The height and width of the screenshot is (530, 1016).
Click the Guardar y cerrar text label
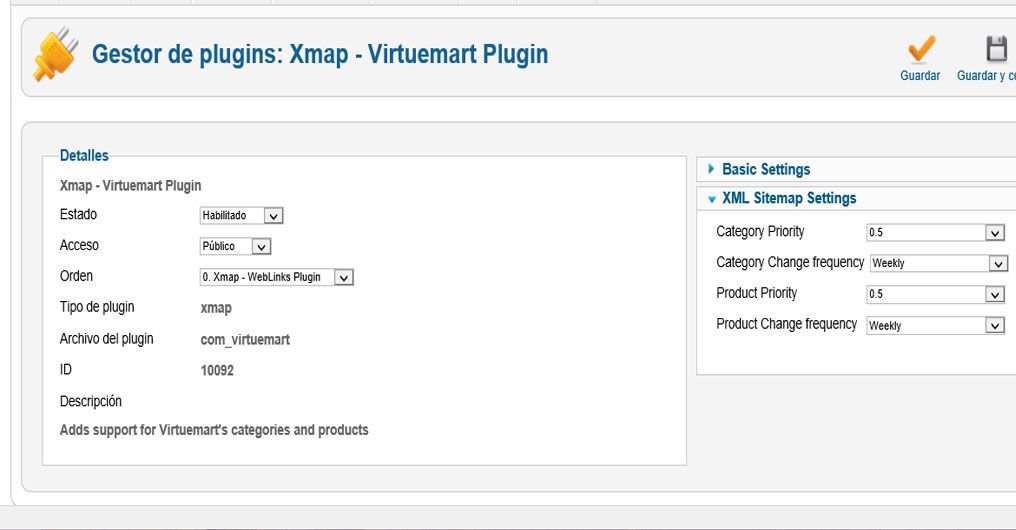[x=986, y=75]
